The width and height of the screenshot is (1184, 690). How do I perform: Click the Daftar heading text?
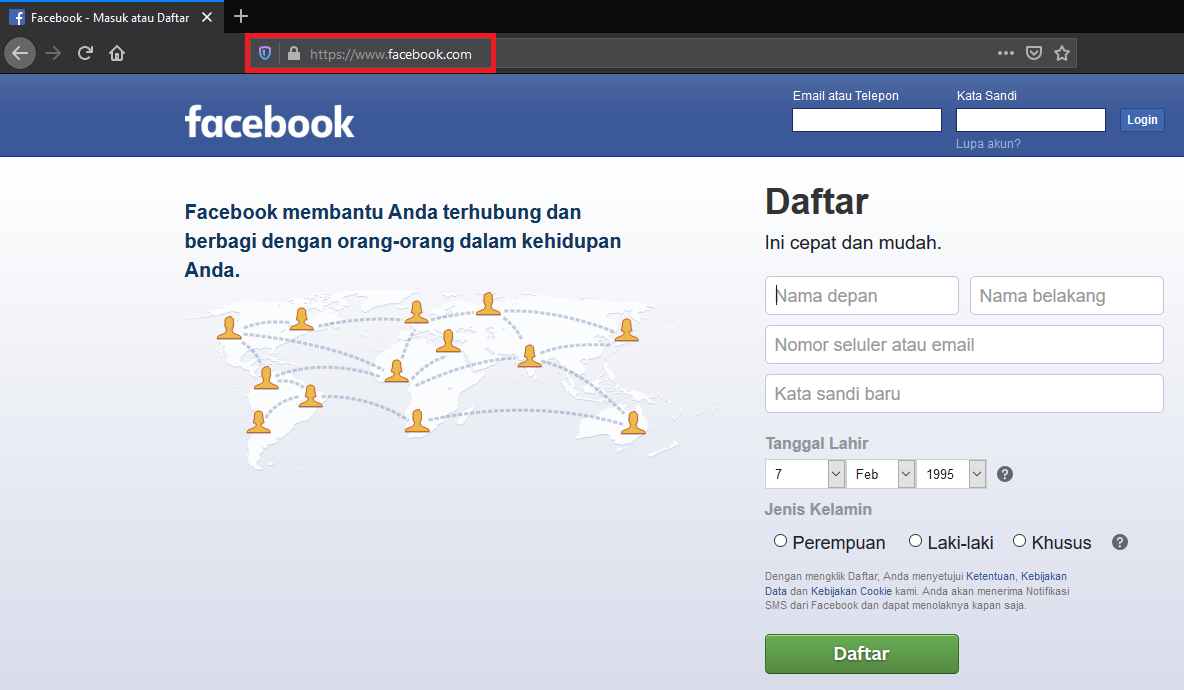(x=816, y=202)
